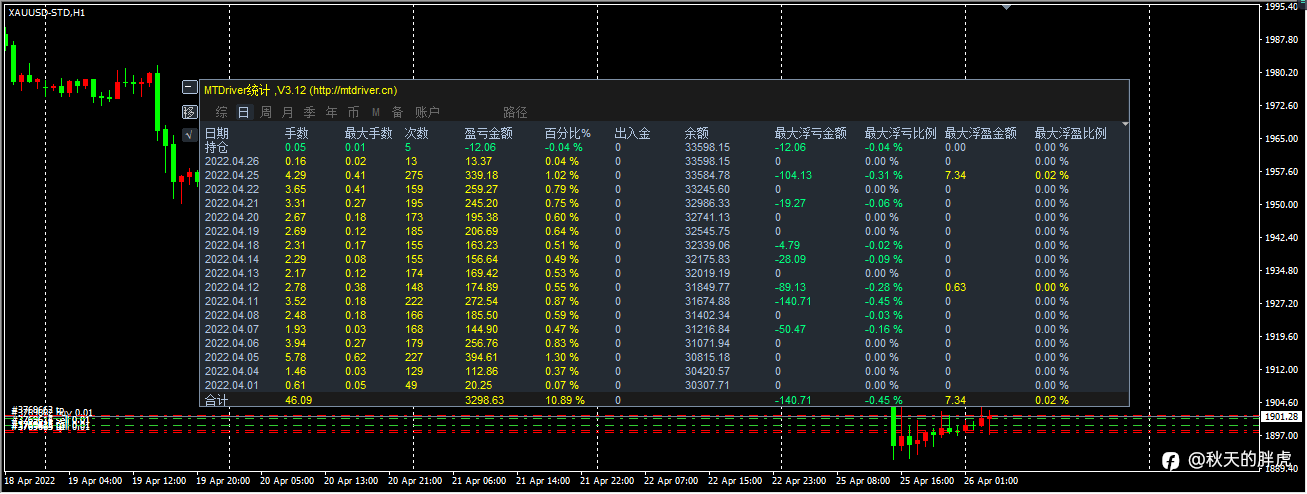Screen dimensions: 1307x494
Task: Select the 账户 account tab
Action: pyautogui.click(x=427, y=113)
